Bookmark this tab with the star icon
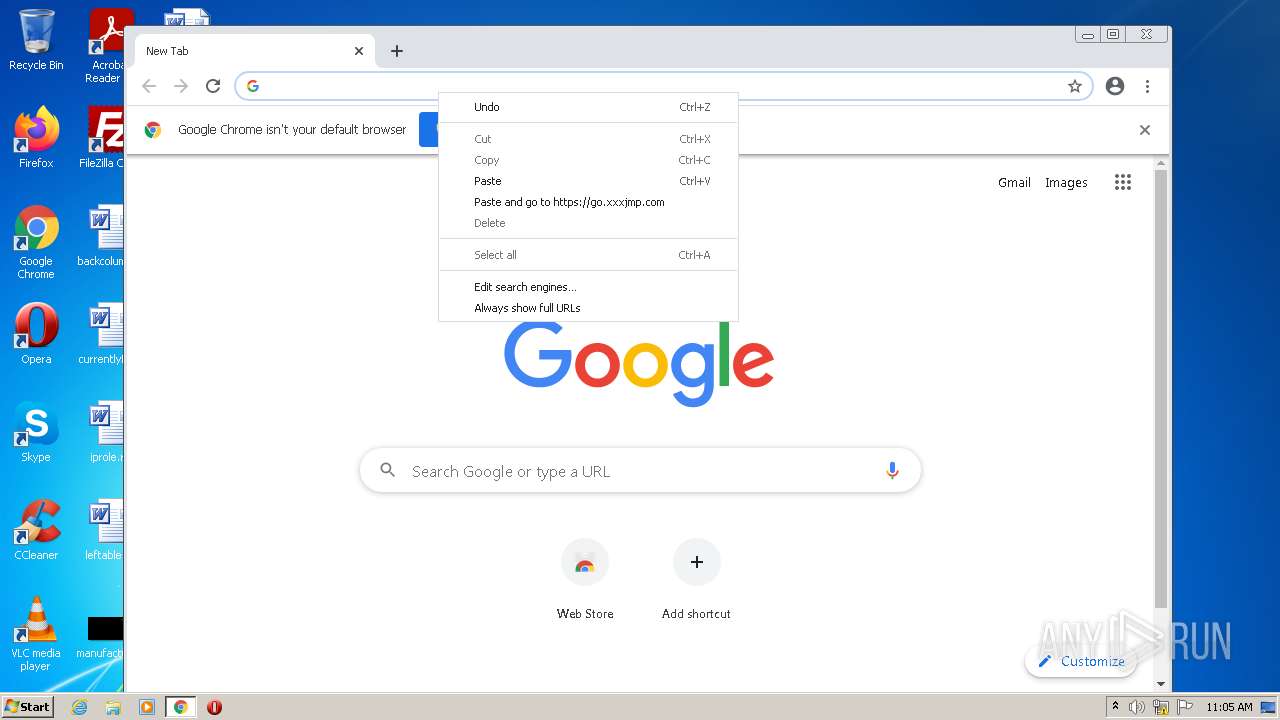 click(1075, 86)
